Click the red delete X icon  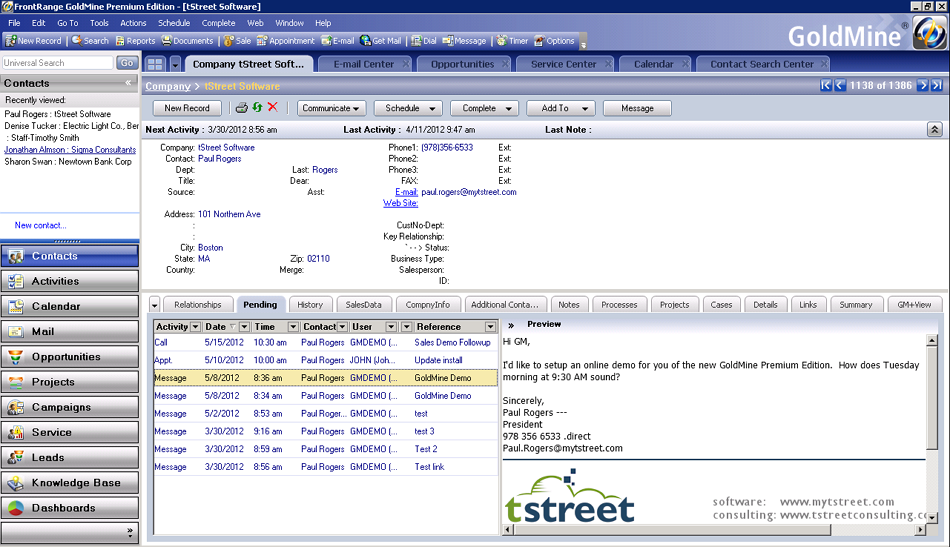tap(273, 107)
